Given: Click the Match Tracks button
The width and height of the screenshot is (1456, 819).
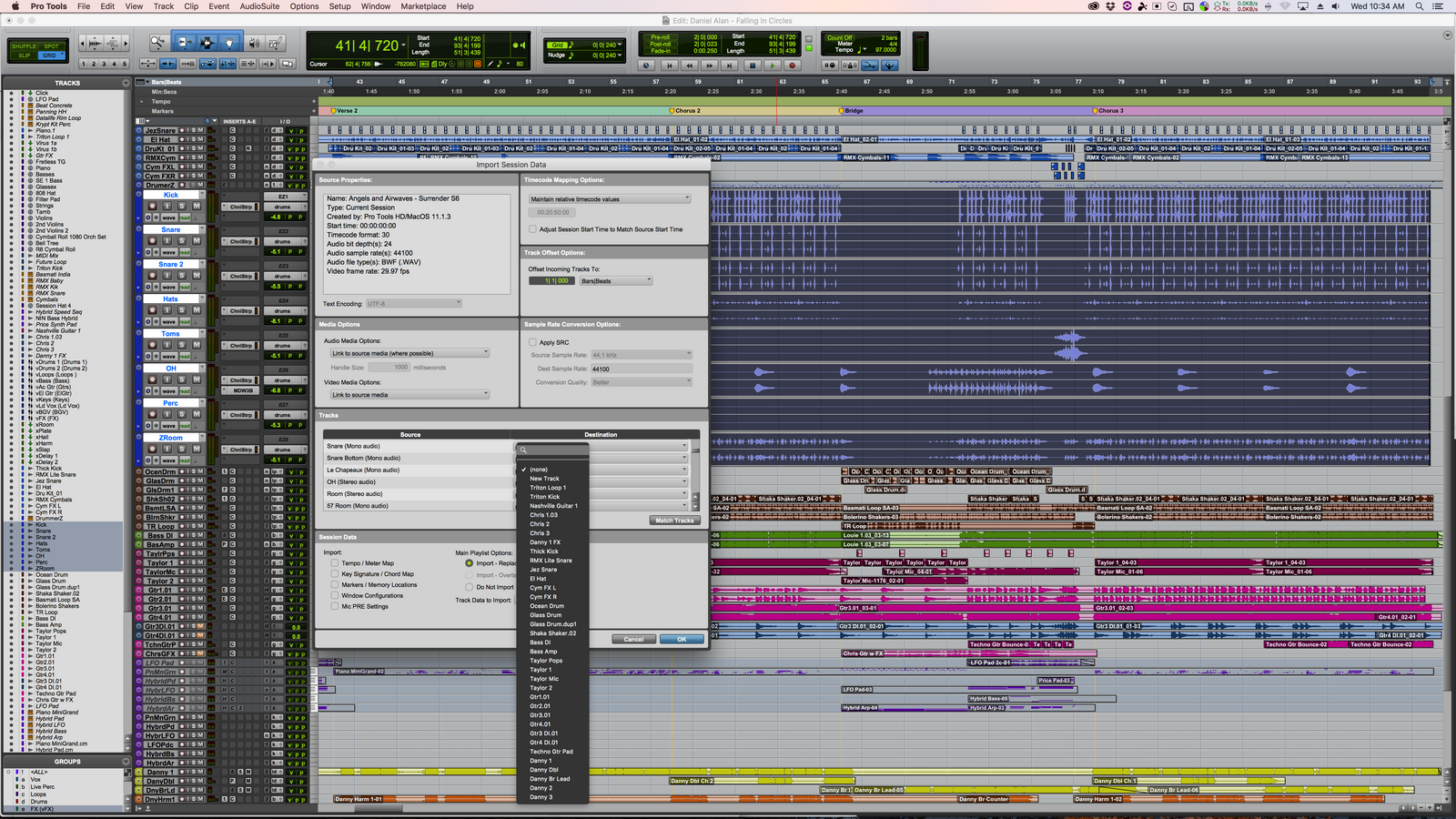Looking at the screenshot, I should click(674, 521).
